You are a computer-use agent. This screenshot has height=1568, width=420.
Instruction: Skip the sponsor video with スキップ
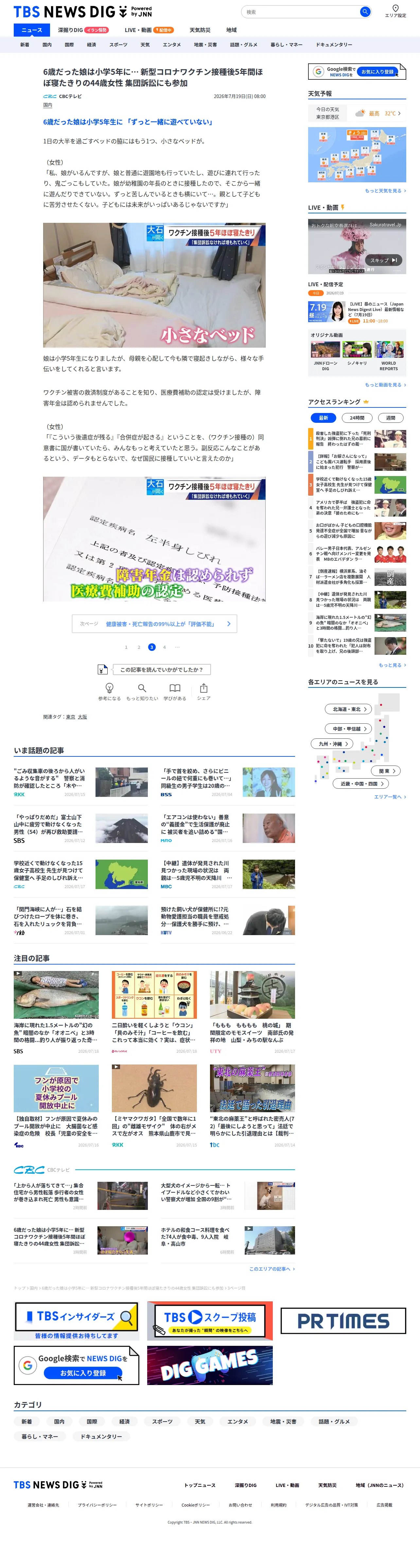[384, 260]
